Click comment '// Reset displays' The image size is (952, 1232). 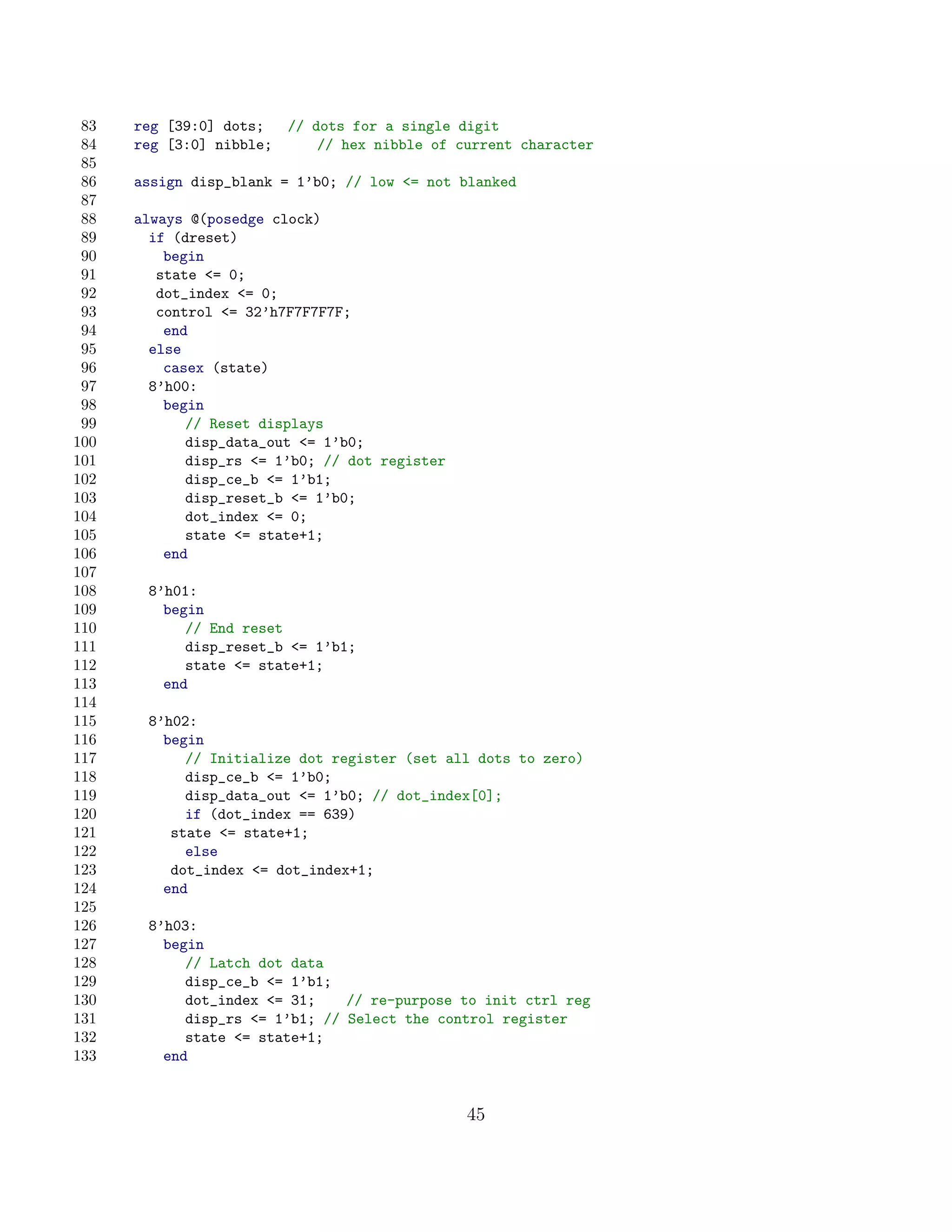click(254, 424)
